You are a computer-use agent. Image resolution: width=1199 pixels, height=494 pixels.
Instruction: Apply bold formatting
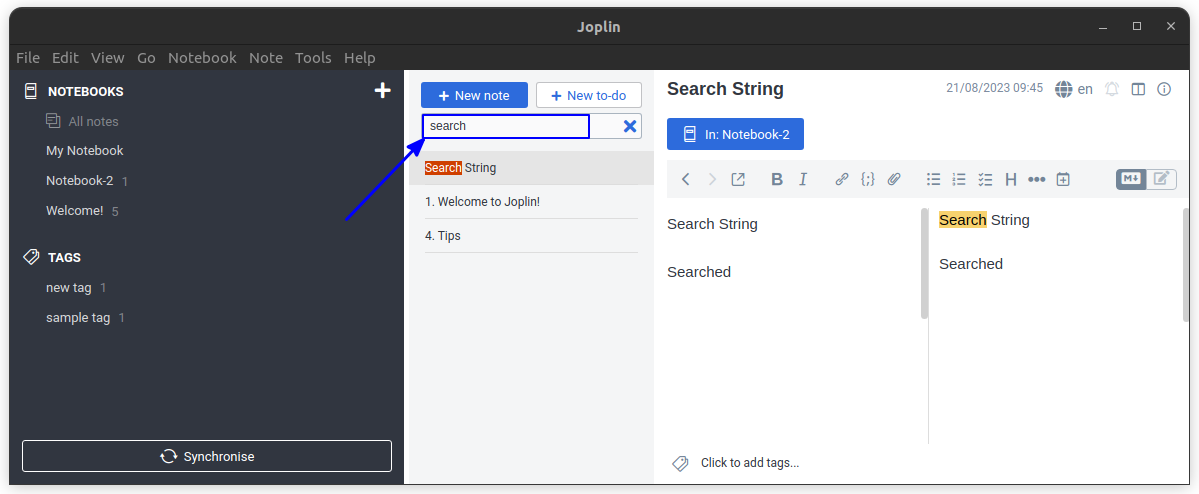point(777,179)
